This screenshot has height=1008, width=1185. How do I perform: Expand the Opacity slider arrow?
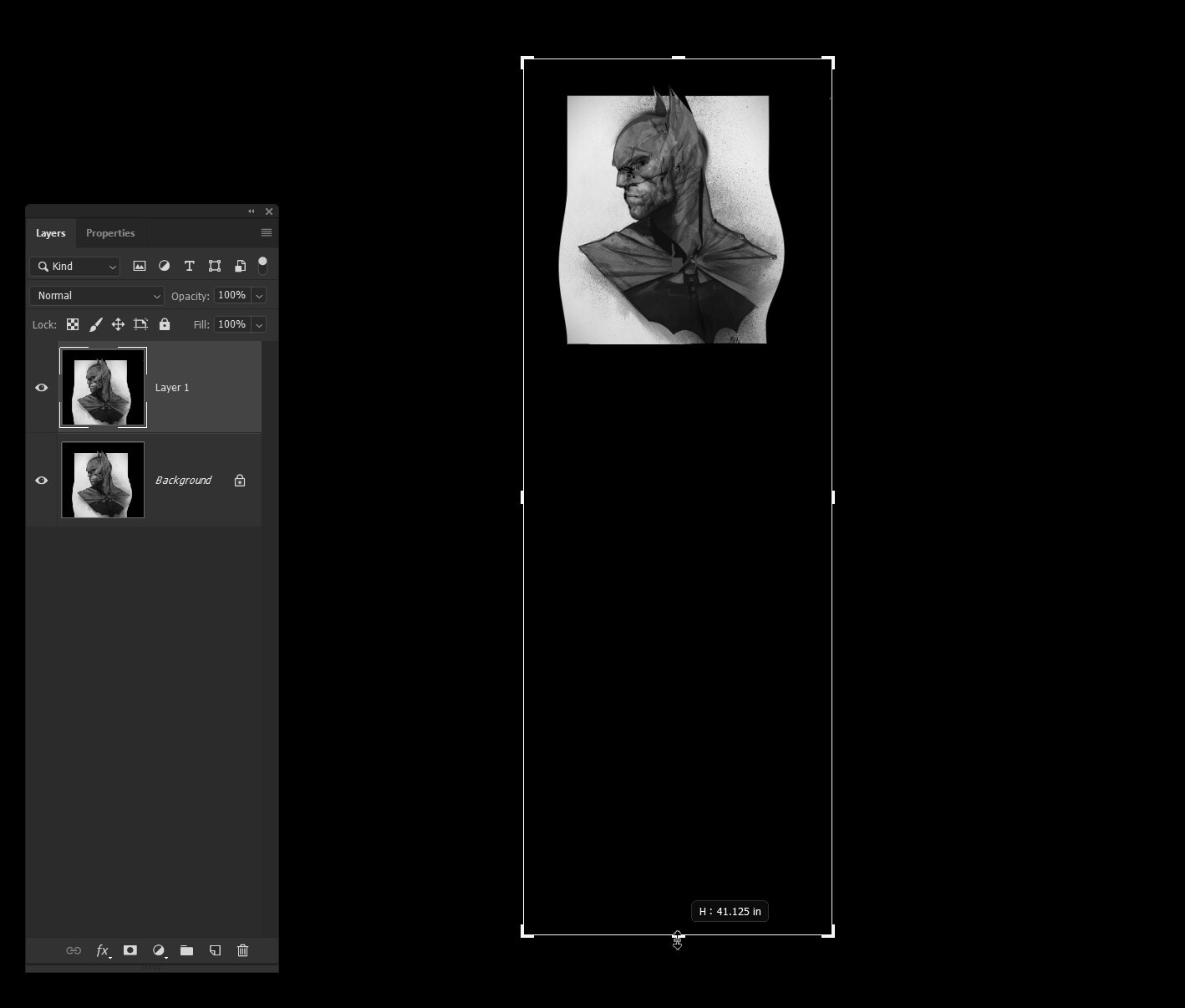coord(259,296)
